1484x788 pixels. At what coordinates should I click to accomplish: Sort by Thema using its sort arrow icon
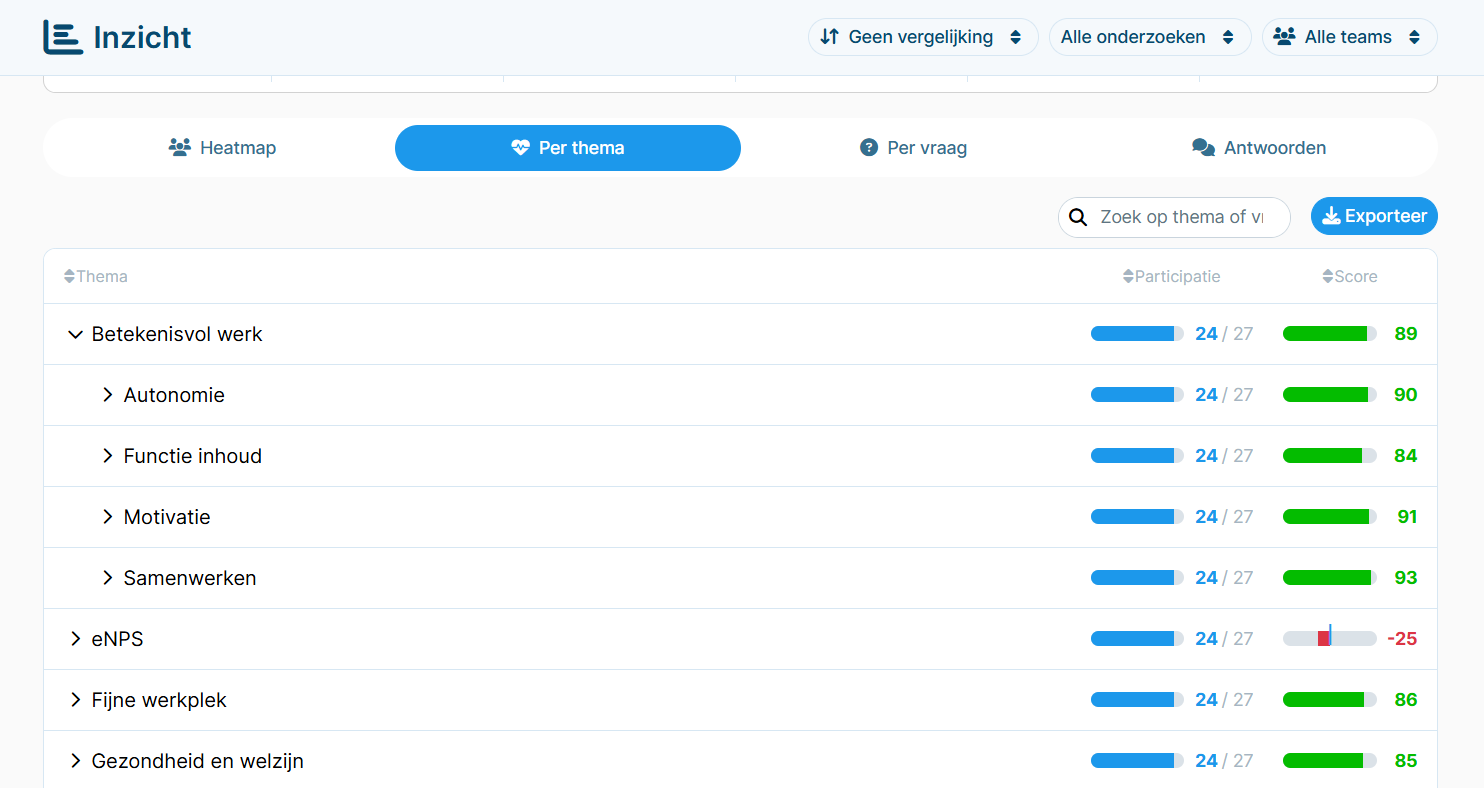(69, 277)
